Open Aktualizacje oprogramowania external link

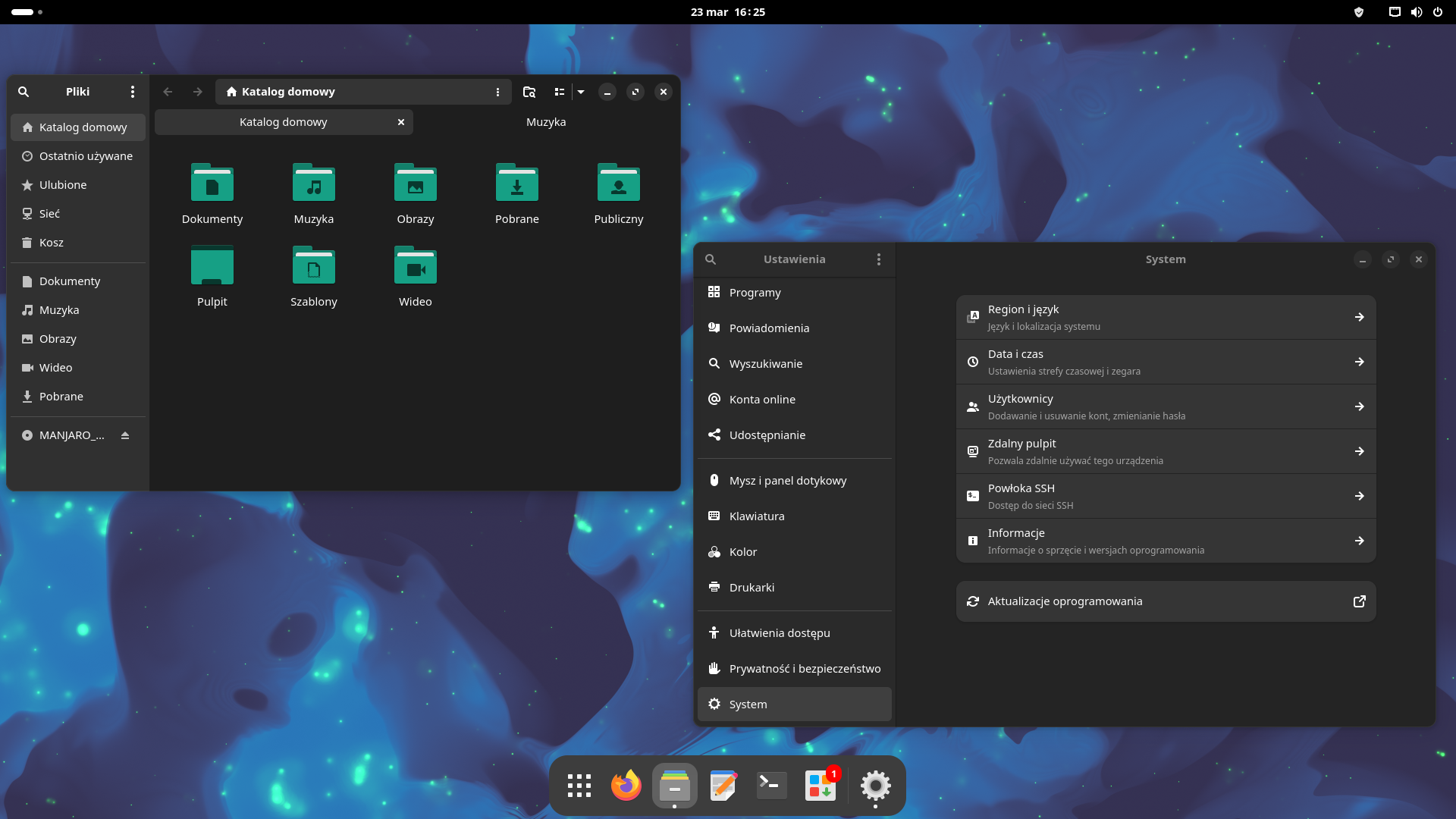pos(1359,601)
